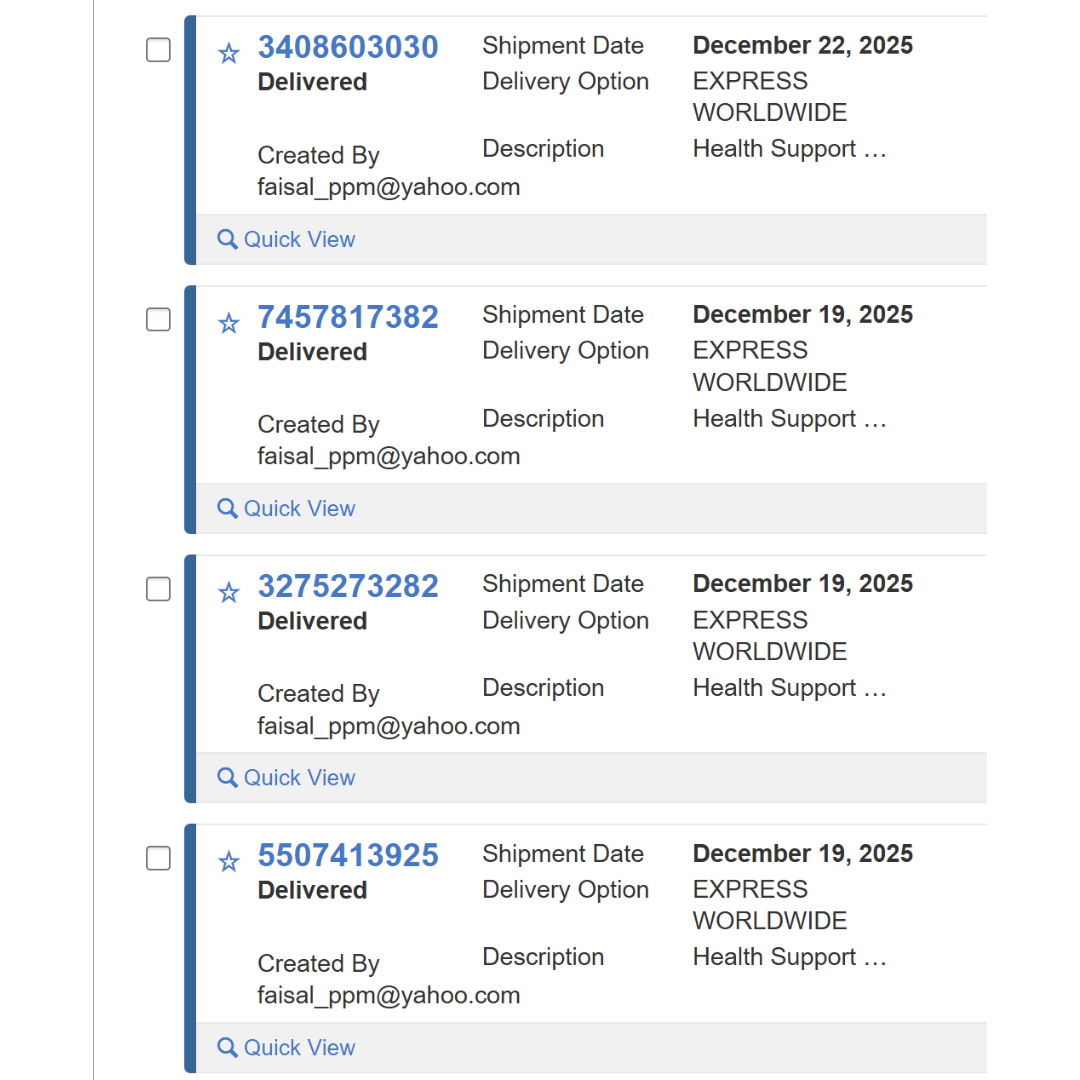Viewport: 1080px width, 1080px height.
Task: Open tracking number 3275273282 link
Action: 348,586
